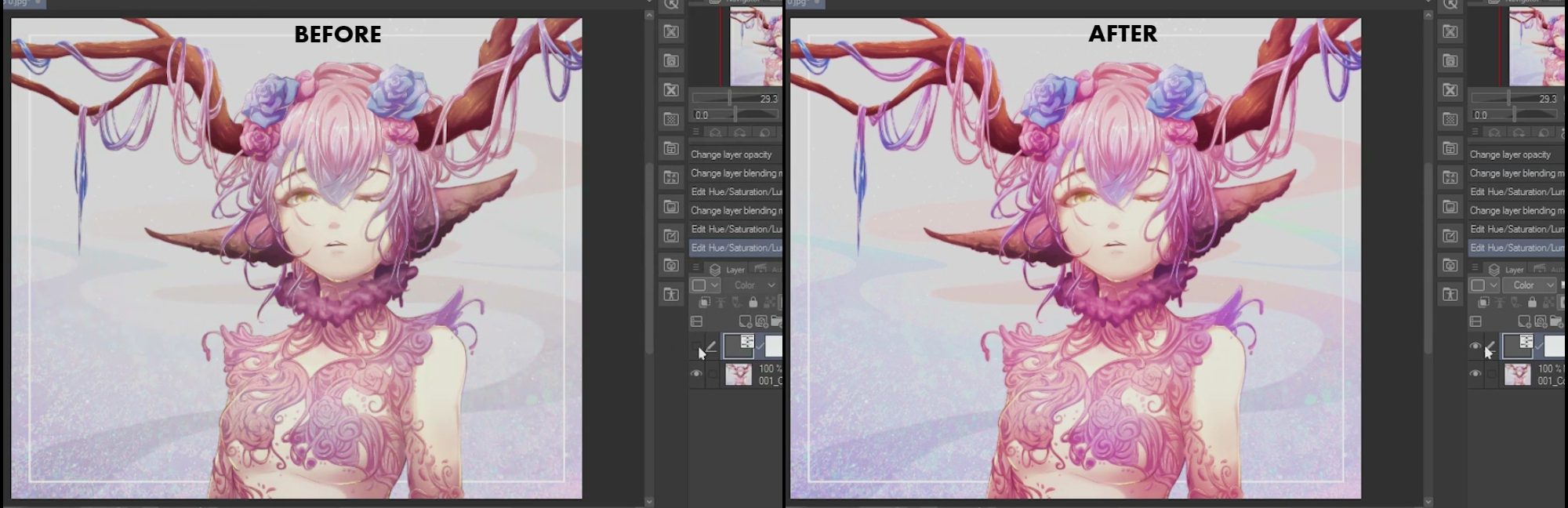
Task: Click the canvas vertical scrollbar in the After panel
Action: pyautogui.click(x=1428, y=259)
